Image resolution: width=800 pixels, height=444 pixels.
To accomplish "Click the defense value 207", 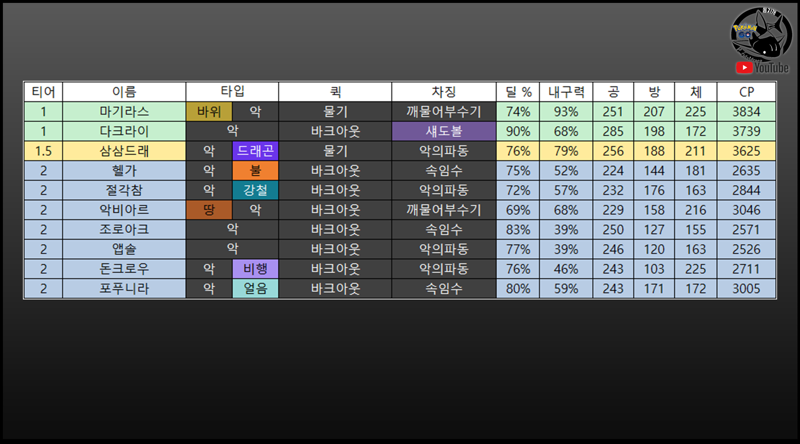I will (654, 112).
